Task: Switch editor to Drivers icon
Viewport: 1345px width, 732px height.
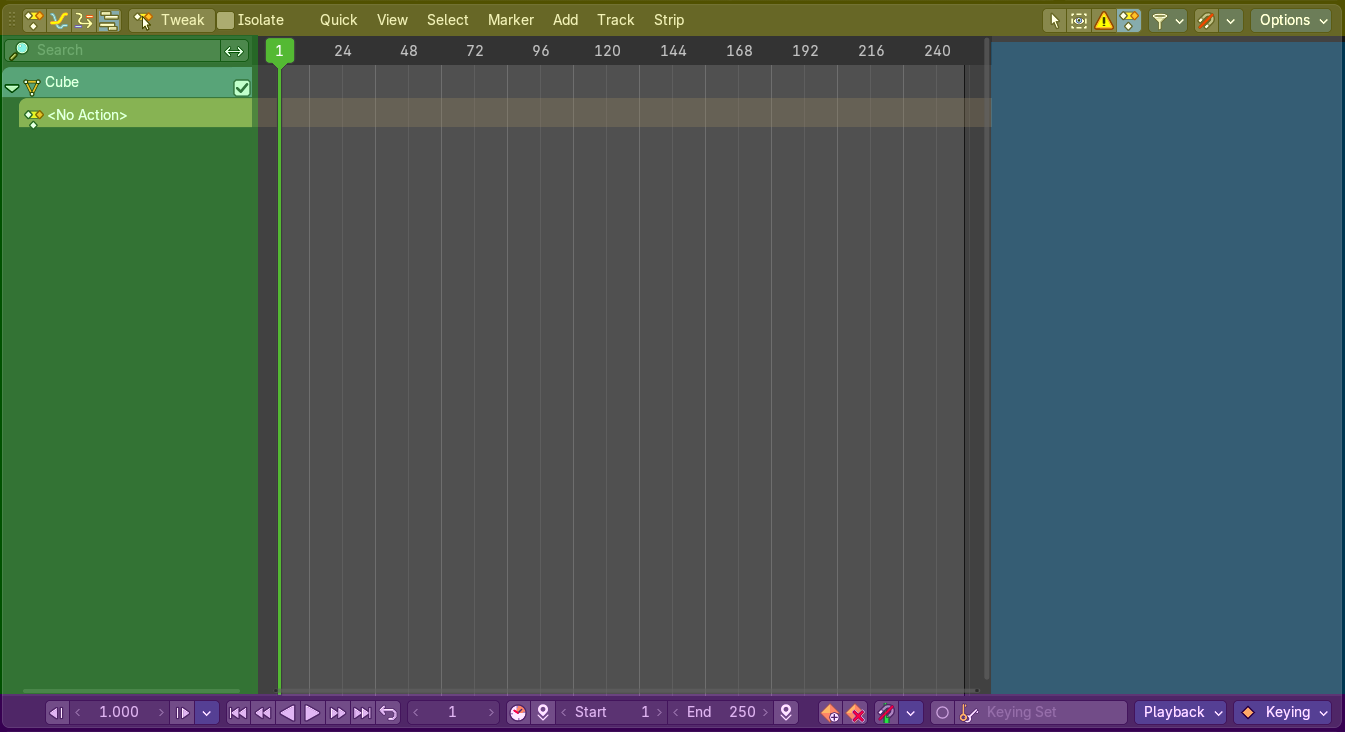Action: click(84, 20)
